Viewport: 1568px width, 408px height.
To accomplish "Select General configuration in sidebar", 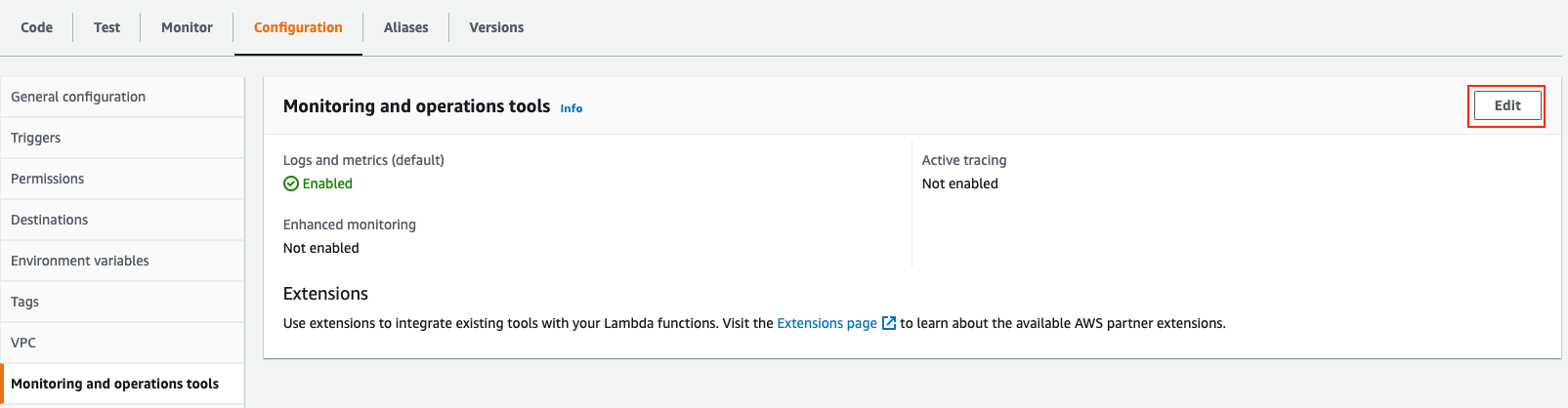I will pos(122,97).
